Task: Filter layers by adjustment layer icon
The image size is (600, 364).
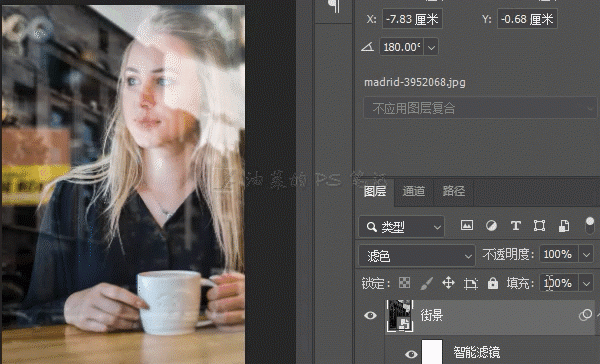Action: 491,226
